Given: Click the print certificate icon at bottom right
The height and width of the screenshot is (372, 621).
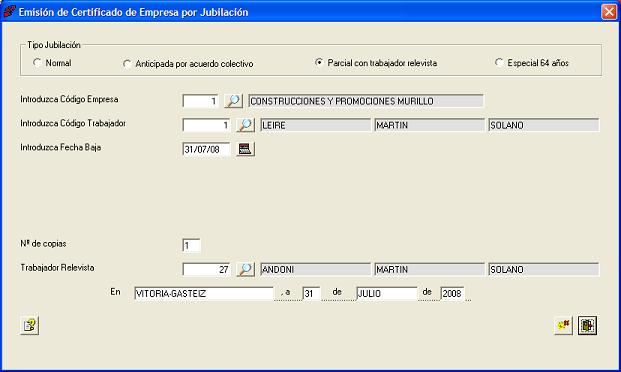Looking at the screenshot, I should coord(563,326).
